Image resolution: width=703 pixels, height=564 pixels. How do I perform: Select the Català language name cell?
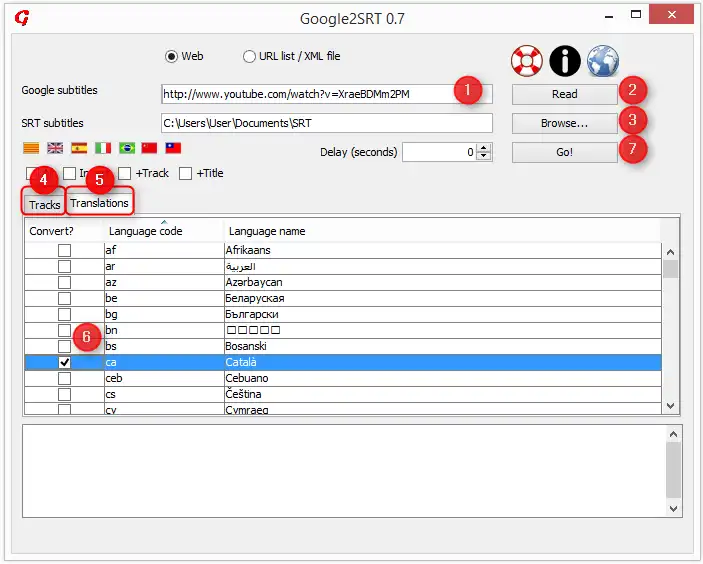click(x=443, y=362)
